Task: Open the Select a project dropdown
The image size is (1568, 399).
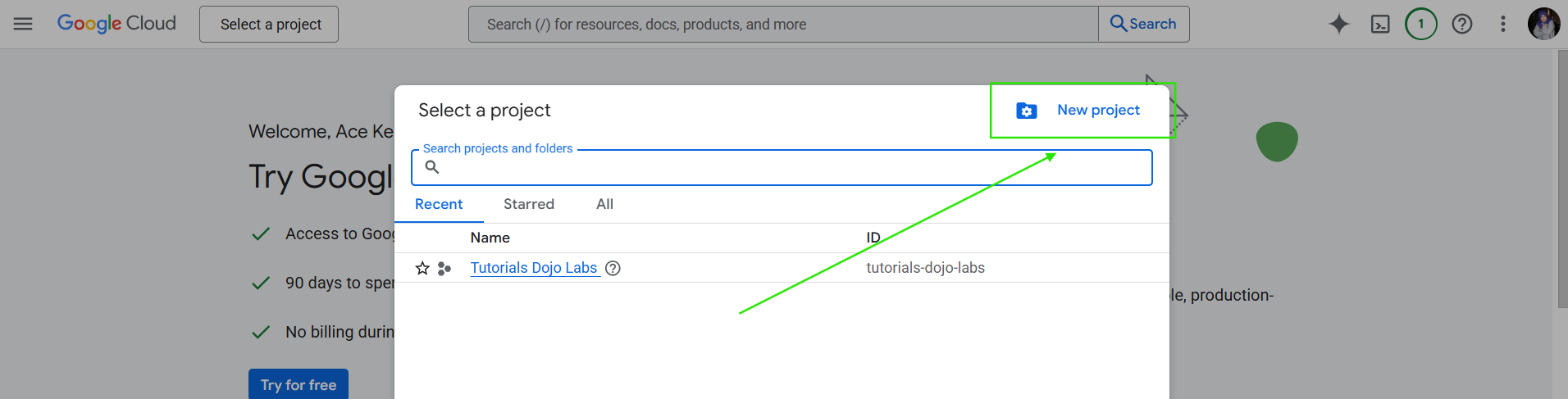Action: 269,25
